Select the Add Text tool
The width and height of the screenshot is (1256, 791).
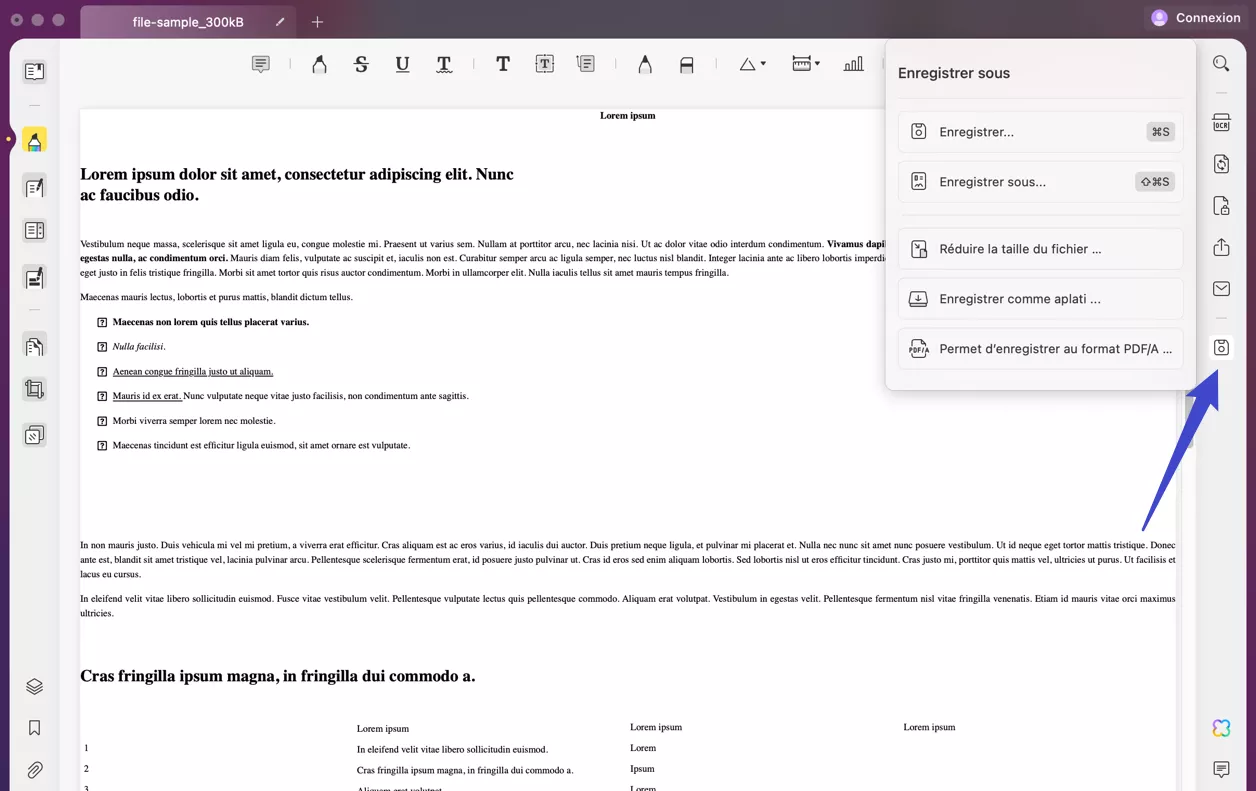(503, 63)
